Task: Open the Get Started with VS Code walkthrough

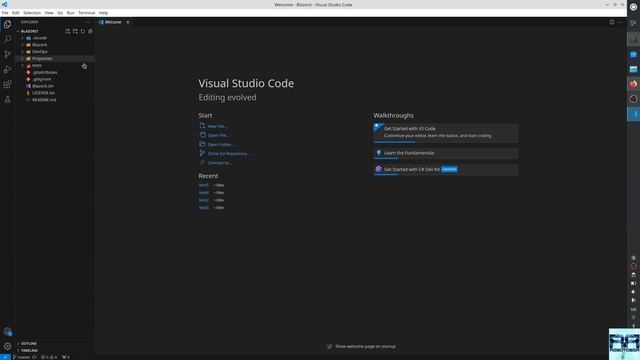Action: (x=446, y=132)
